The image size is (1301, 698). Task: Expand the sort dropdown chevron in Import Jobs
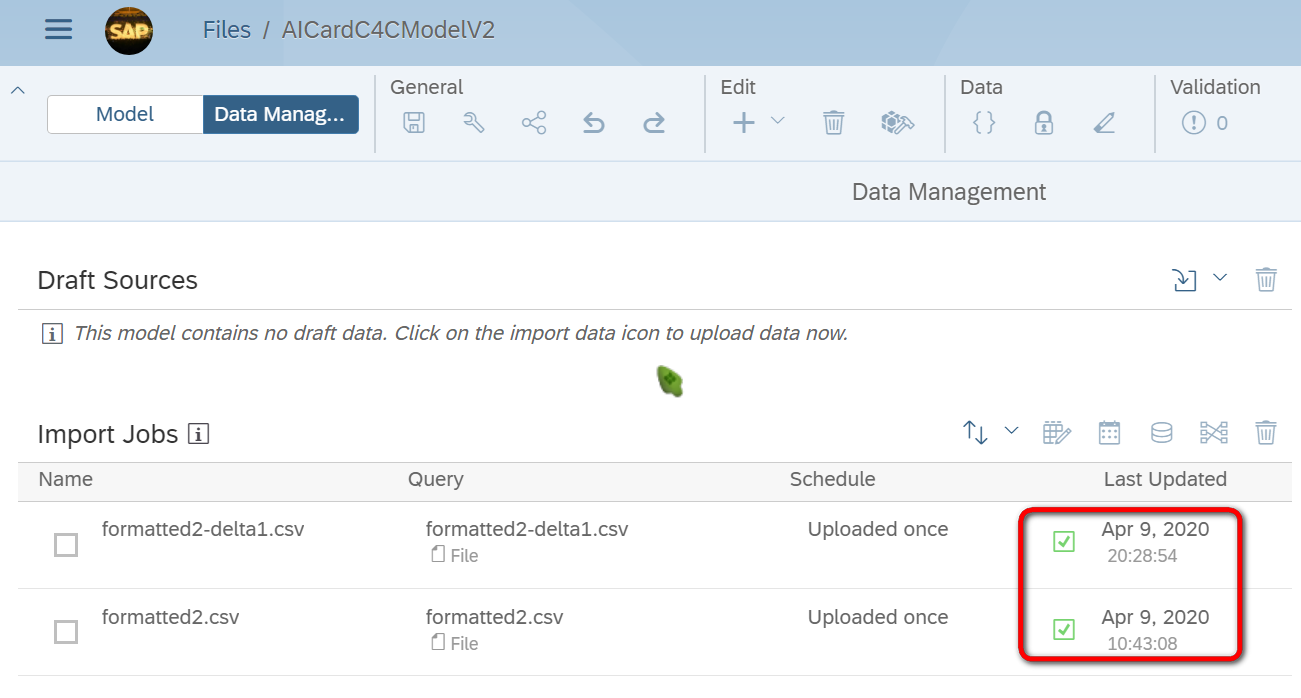point(1011,431)
